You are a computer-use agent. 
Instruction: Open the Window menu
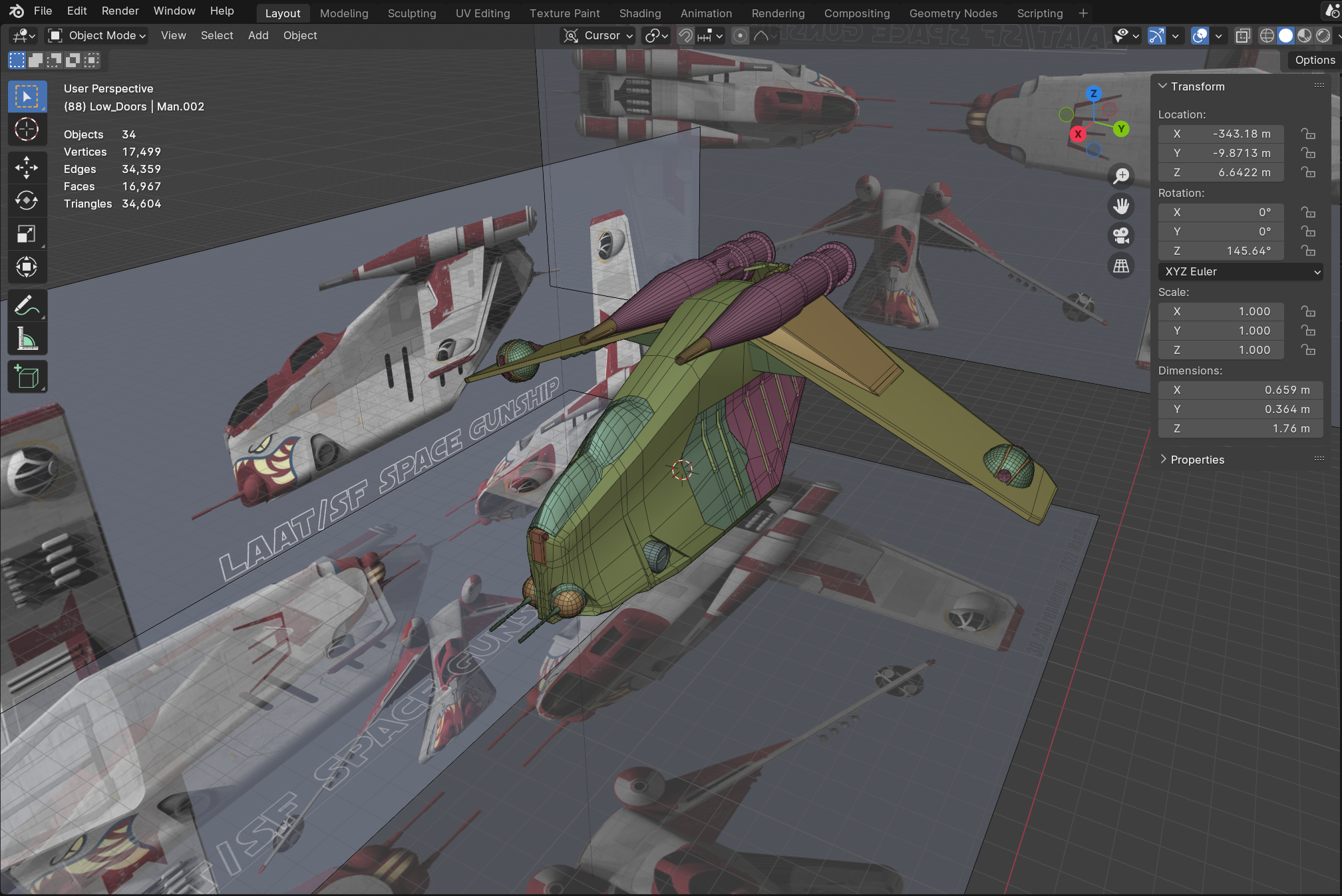(x=174, y=11)
